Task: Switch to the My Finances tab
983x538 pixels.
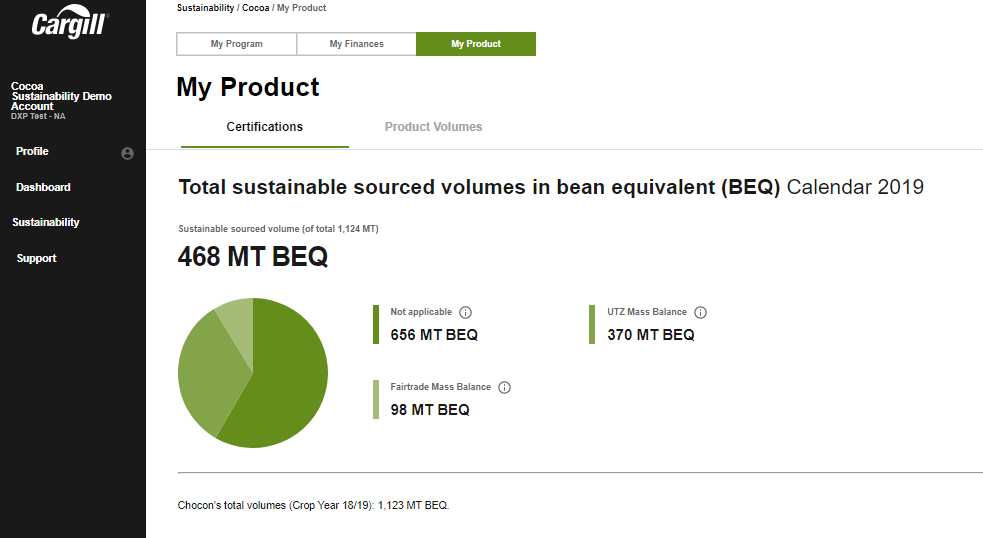Action: pyautogui.click(x=356, y=44)
